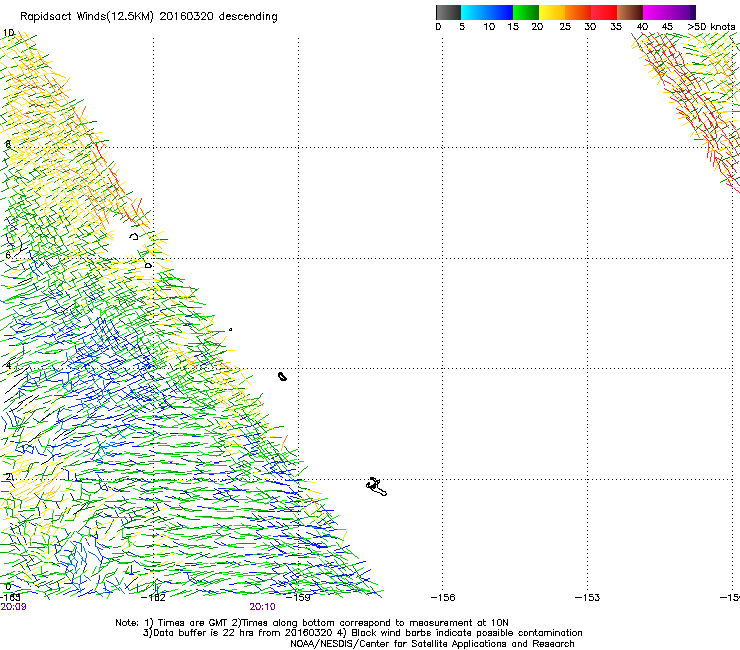Click the large island outline east of -159 on the 2N gridline
The width and height of the screenshot is (740, 650).
click(377, 487)
